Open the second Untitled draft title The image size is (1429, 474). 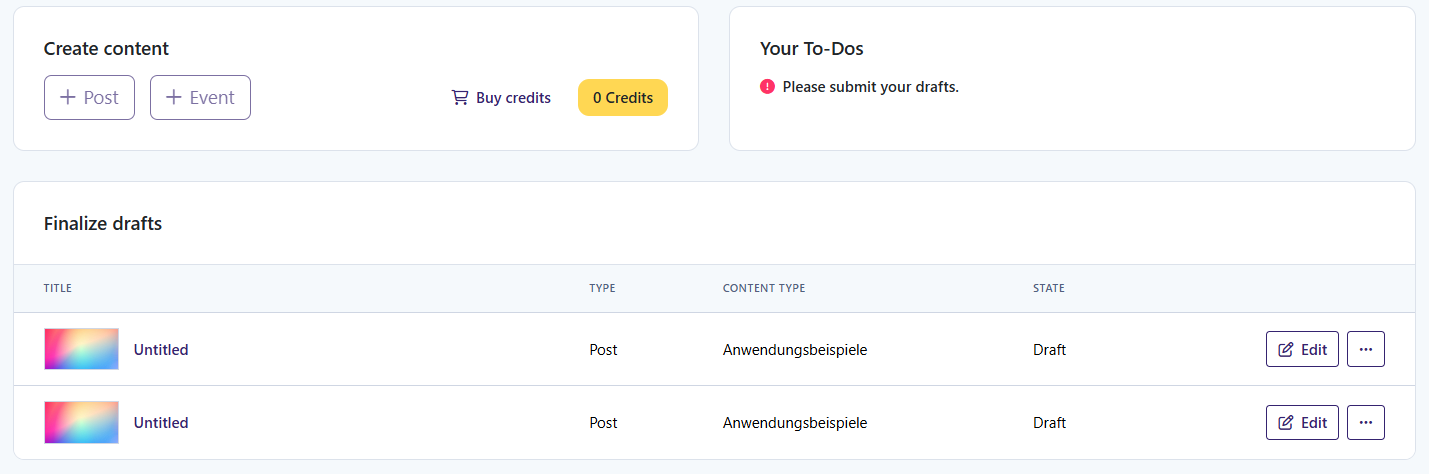point(161,423)
